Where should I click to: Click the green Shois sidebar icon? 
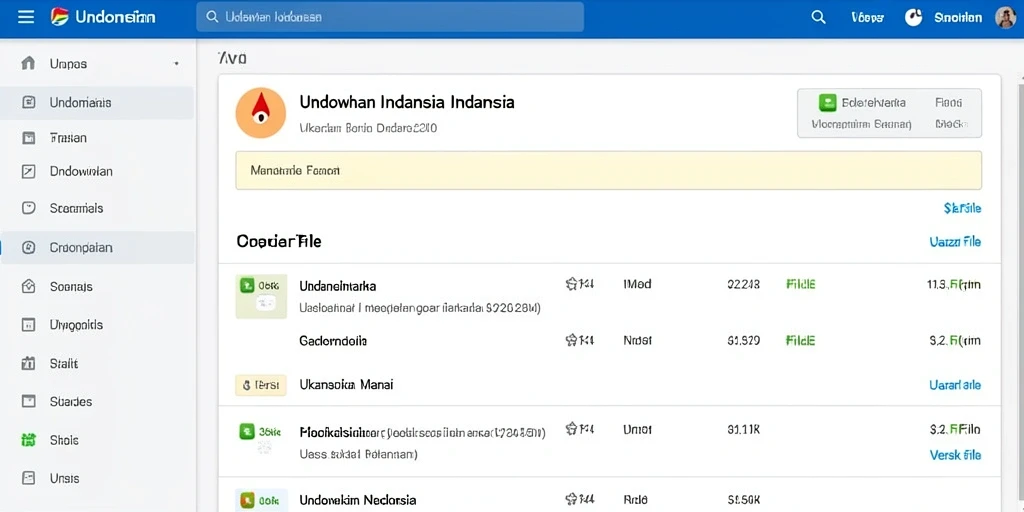28,440
